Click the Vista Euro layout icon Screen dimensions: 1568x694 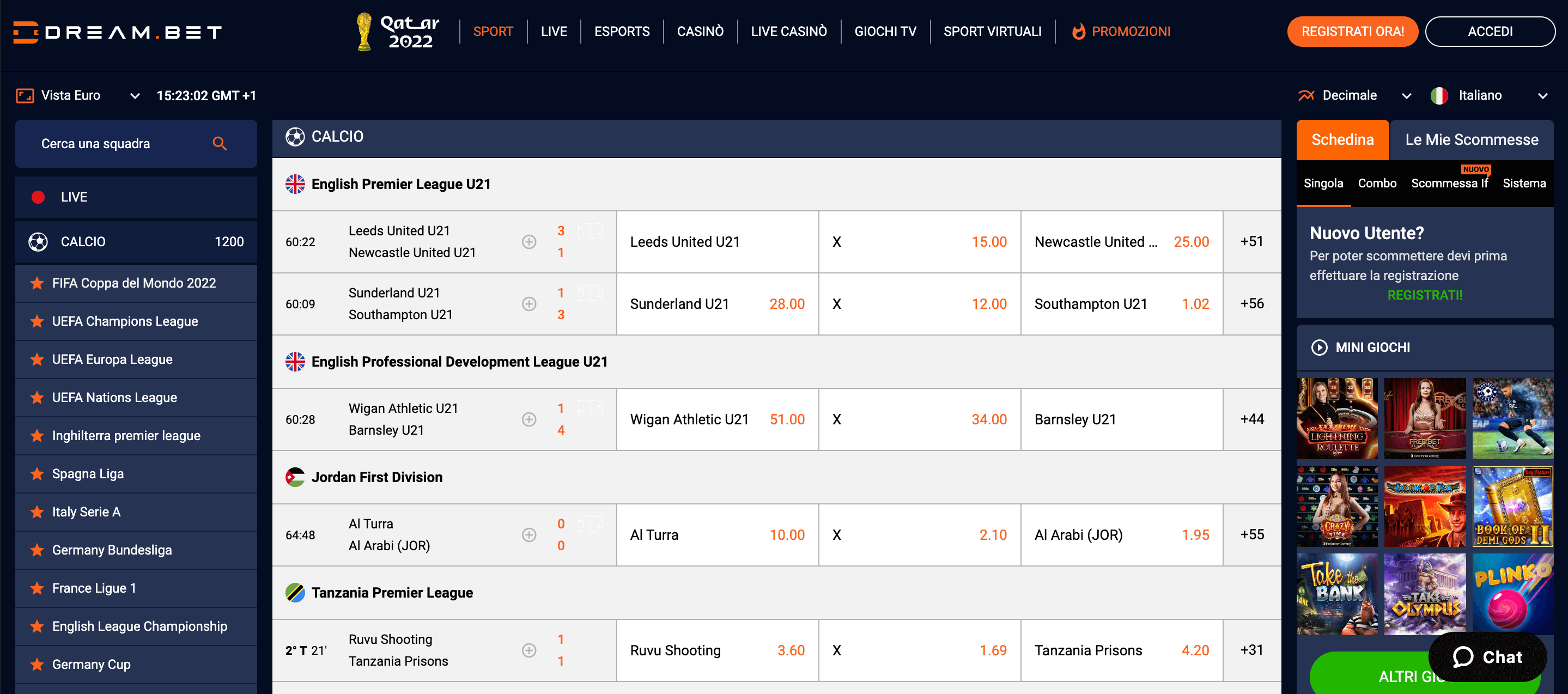click(x=25, y=95)
